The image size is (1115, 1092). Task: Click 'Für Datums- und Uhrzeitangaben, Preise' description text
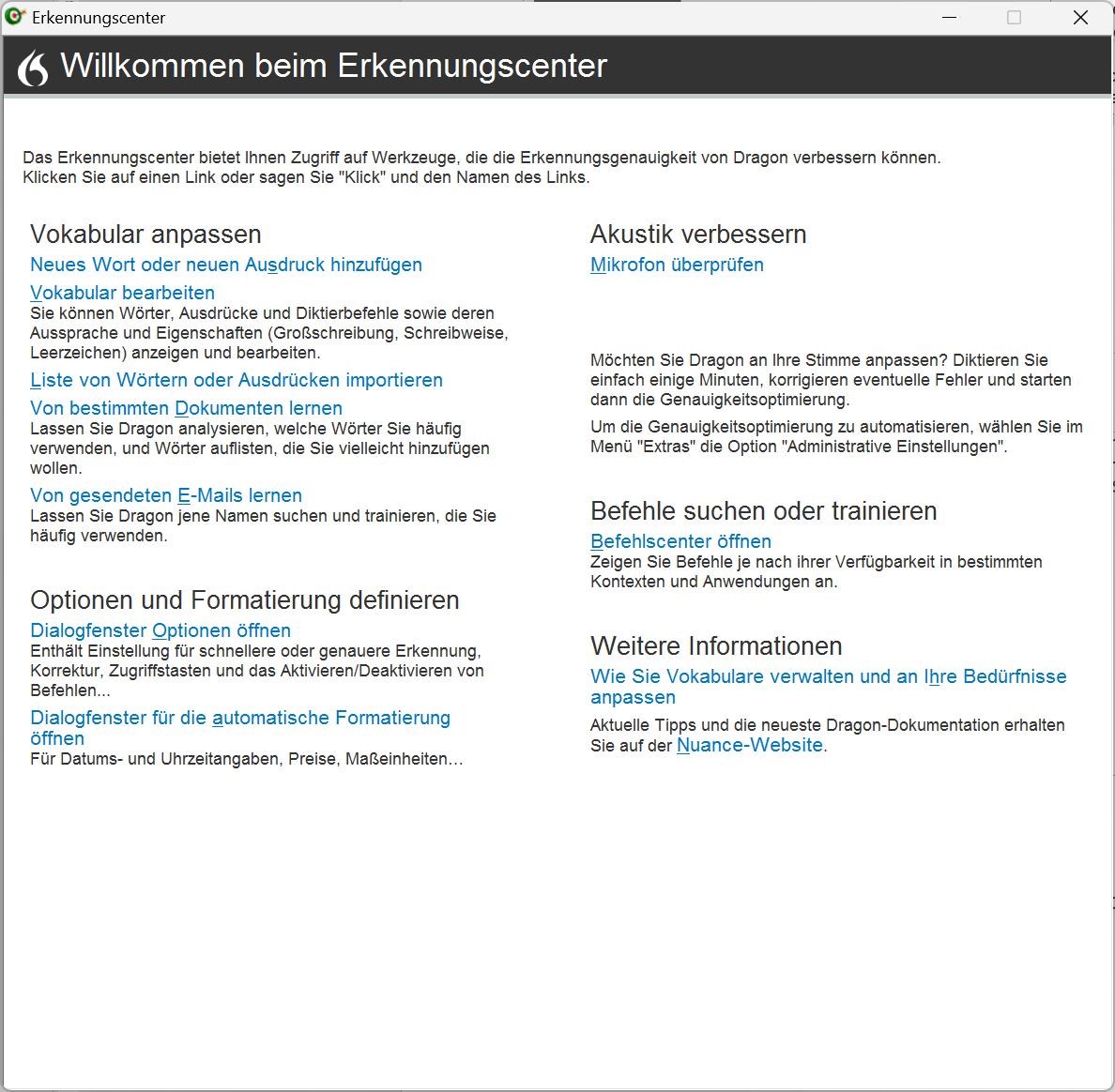(x=247, y=759)
